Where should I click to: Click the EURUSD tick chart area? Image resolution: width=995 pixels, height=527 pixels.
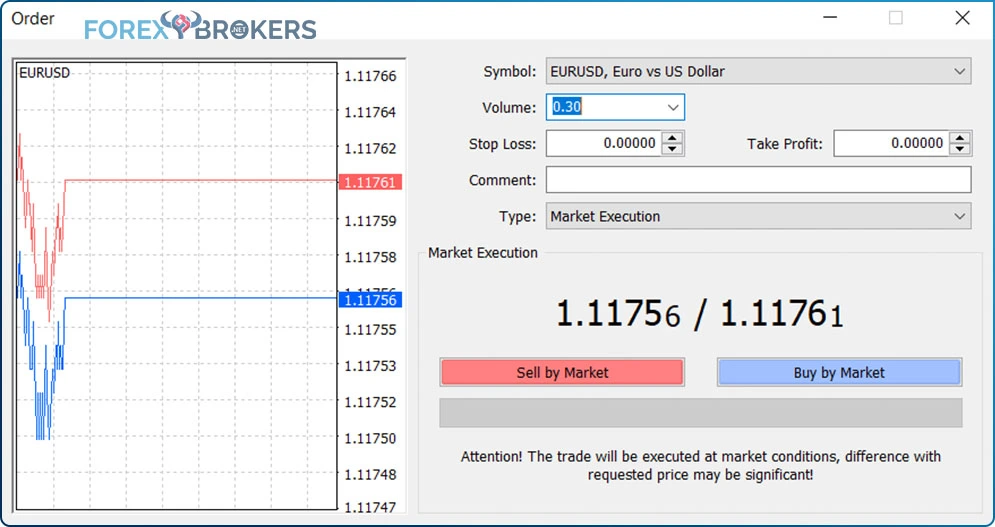(176, 285)
